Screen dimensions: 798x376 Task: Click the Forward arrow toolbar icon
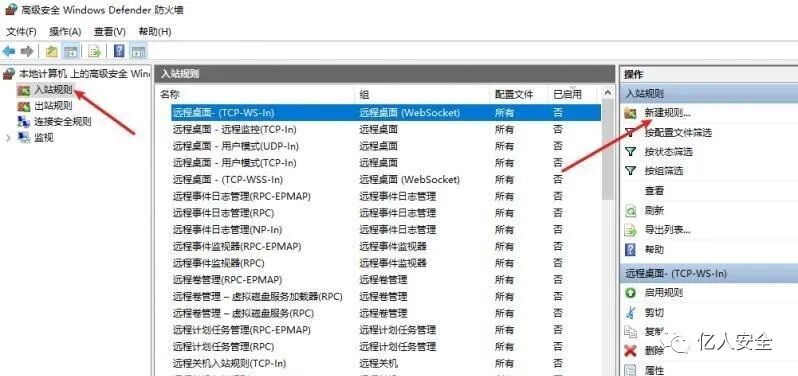pos(27,51)
